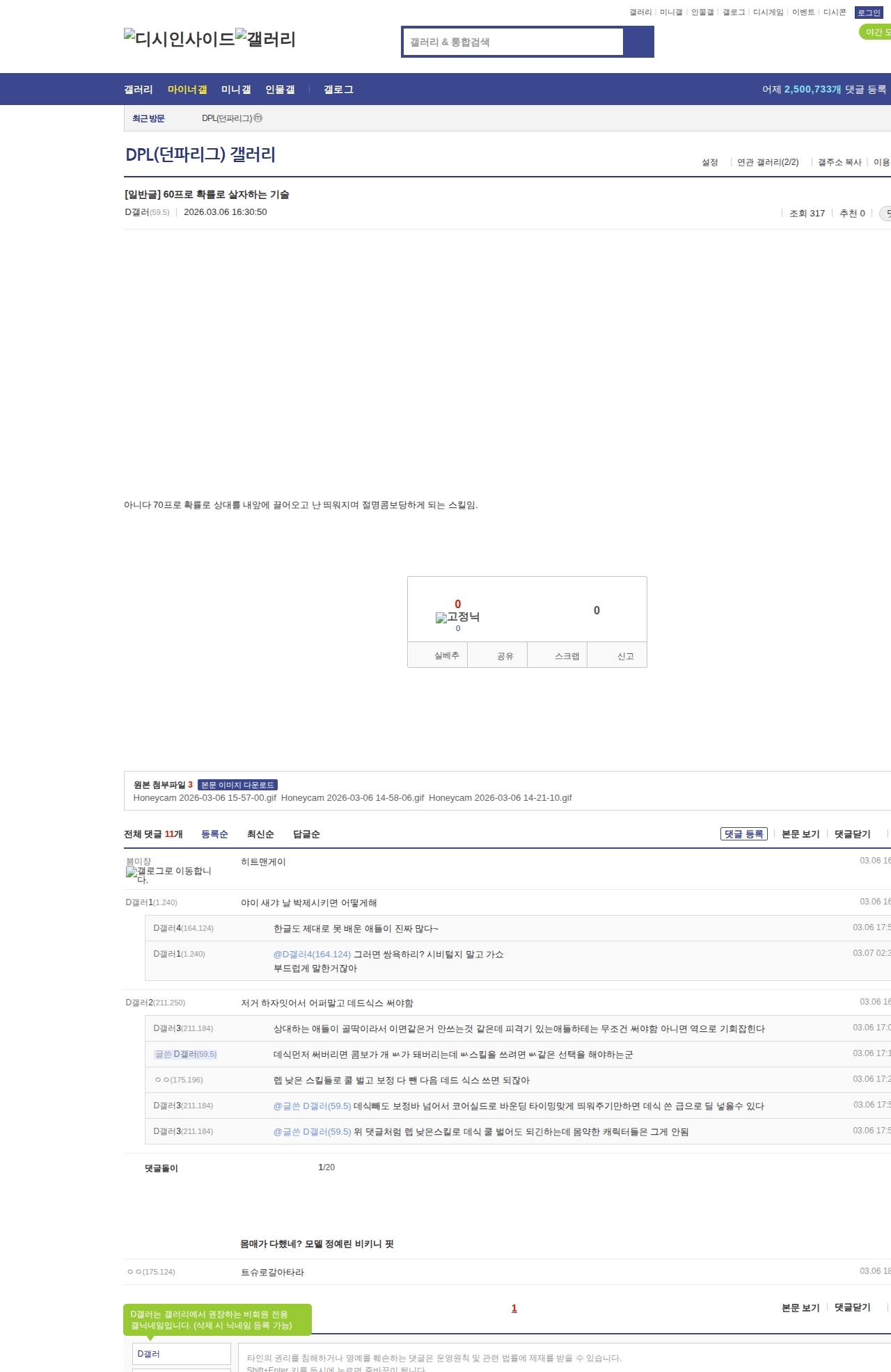
Task: Sort comments by 최신순
Action: tap(260, 834)
